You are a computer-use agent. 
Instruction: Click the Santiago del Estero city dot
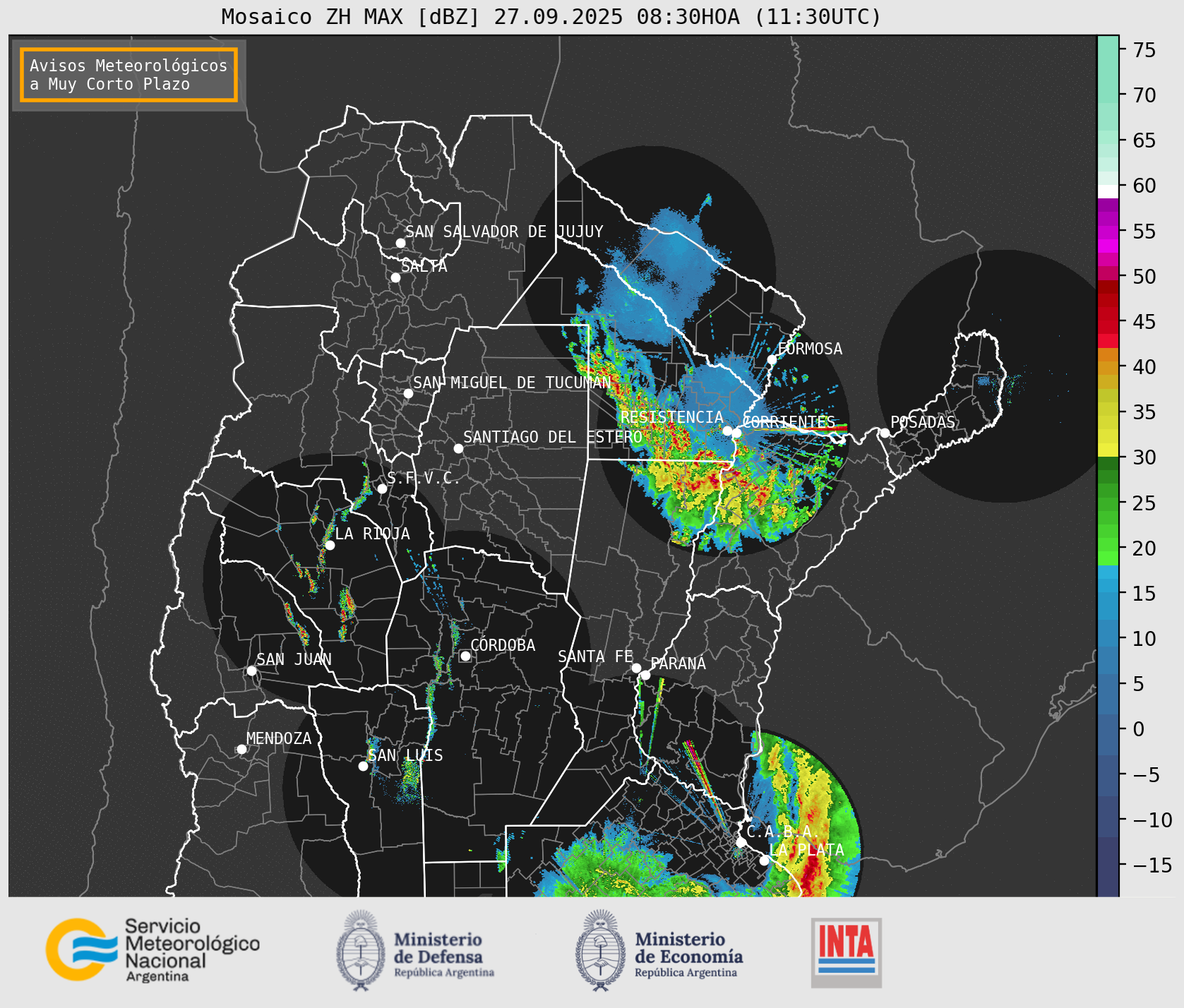[x=458, y=448]
